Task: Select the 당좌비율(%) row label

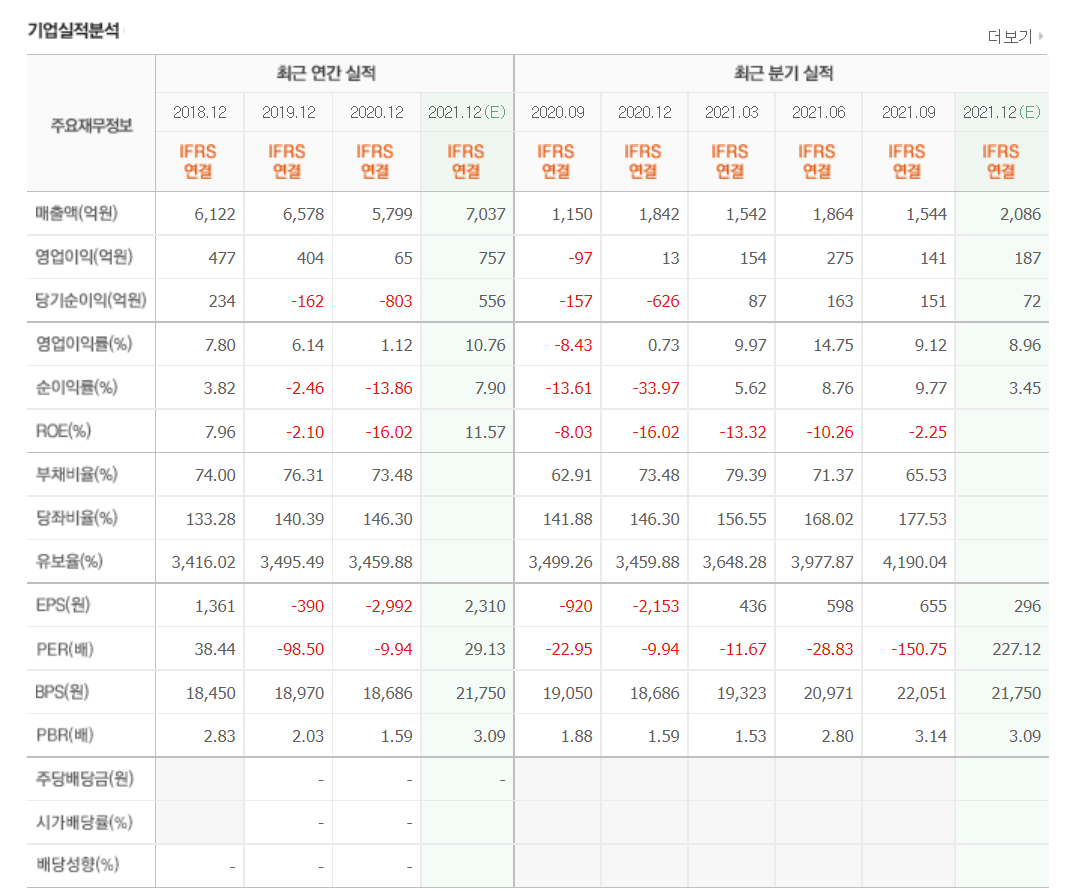Action: [76, 518]
